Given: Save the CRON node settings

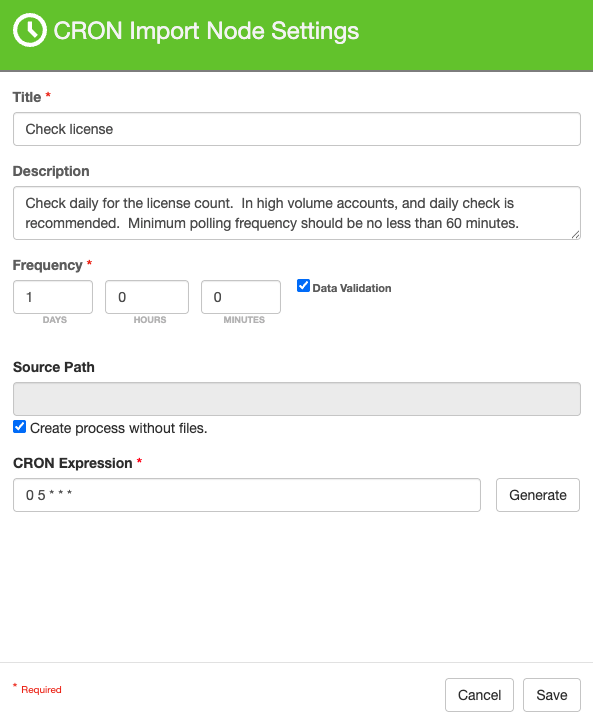Looking at the screenshot, I should (551, 695).
